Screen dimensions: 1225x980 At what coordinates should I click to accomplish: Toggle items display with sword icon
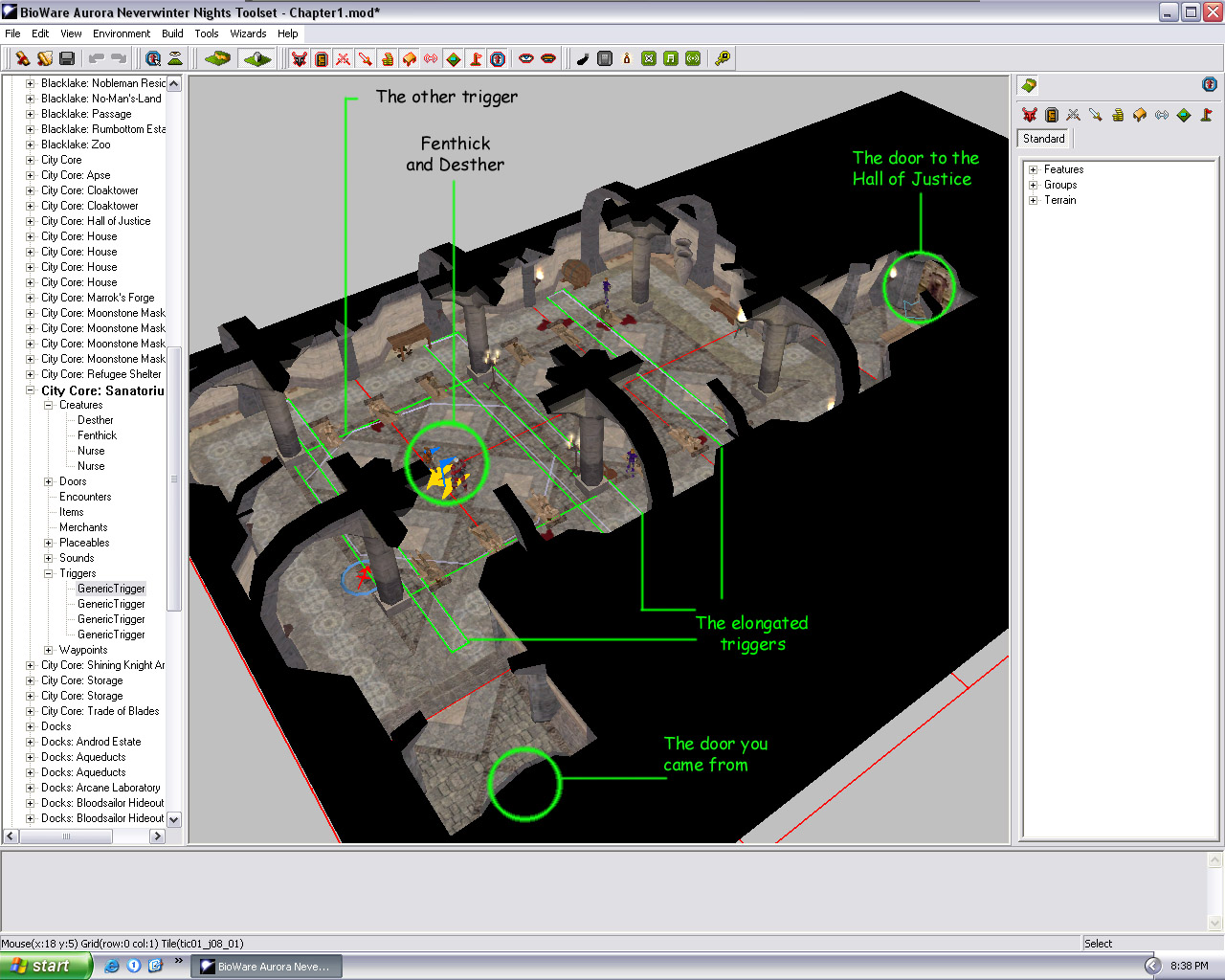[x=366, y=58]
